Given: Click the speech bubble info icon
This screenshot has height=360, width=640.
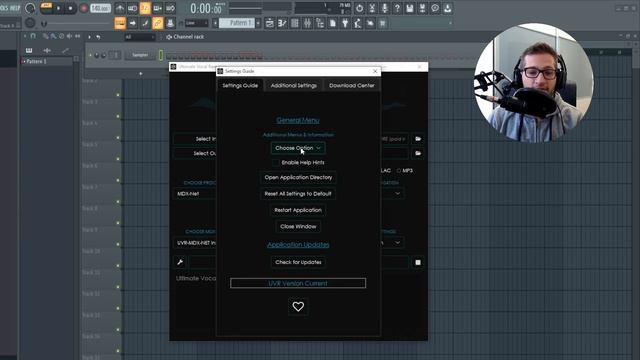Looking at the screenshot, I should coord(435,8).
